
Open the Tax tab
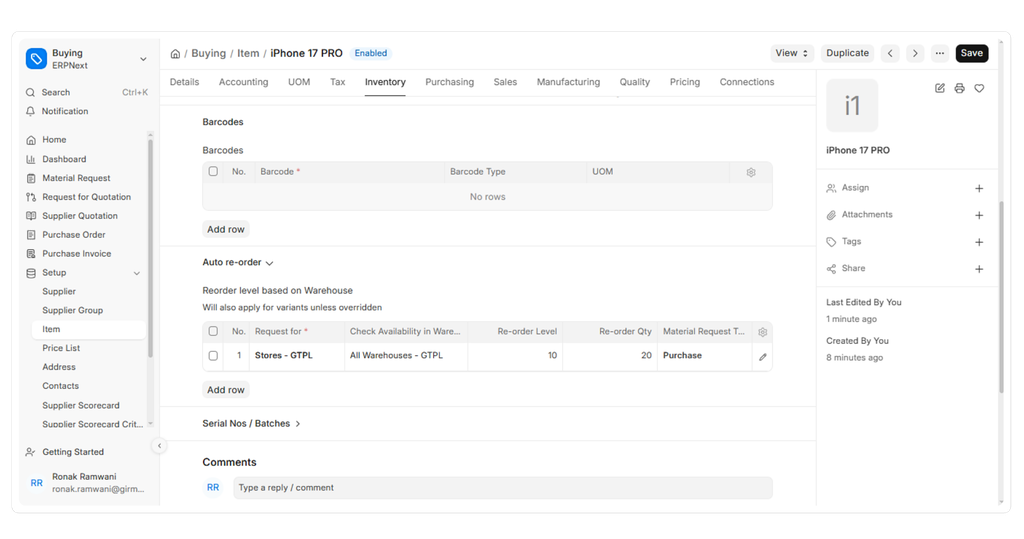coord(338,82)
